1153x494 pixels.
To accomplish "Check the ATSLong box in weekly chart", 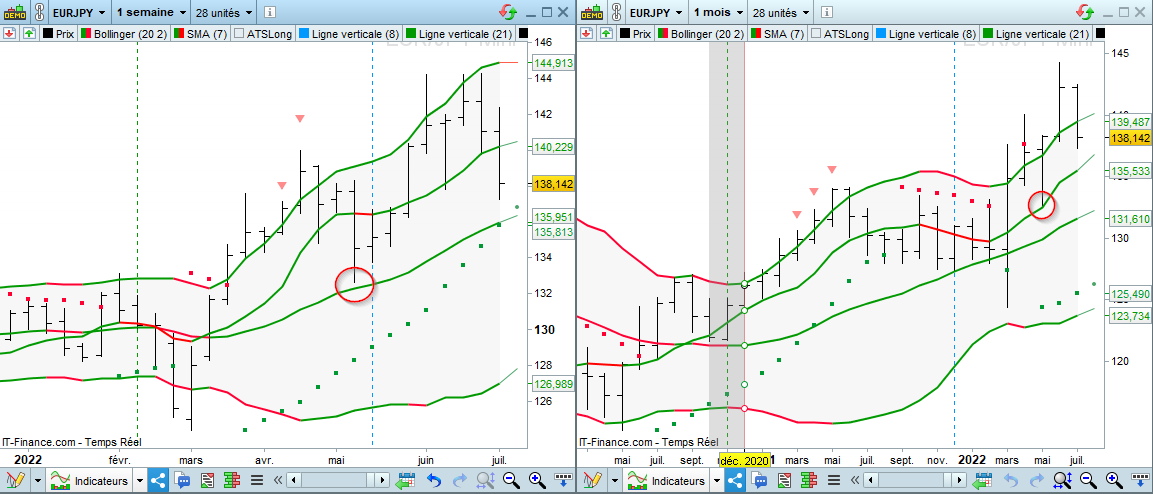I will tap(238, 33).
